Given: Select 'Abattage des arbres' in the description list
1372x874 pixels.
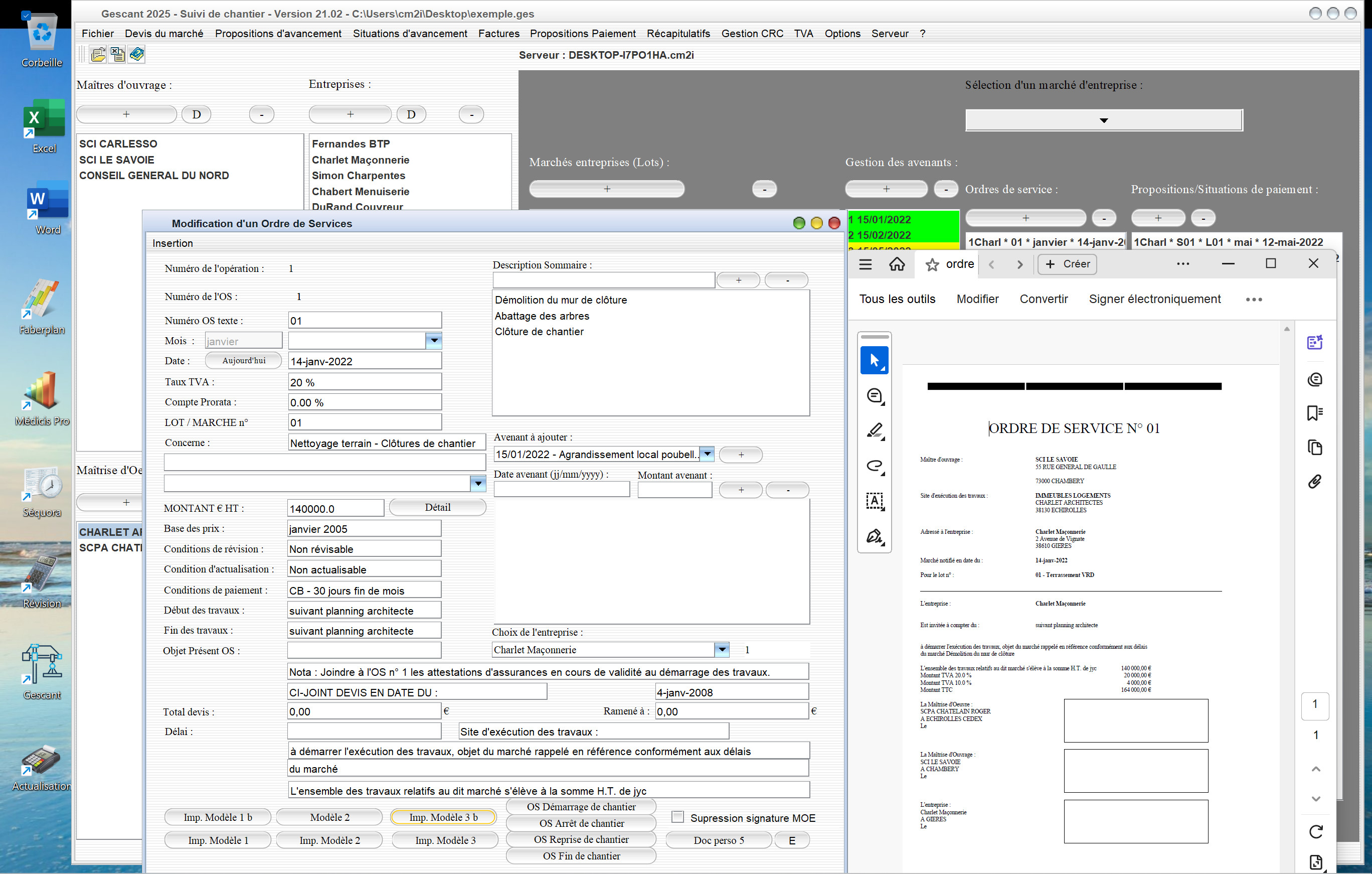Looking at the screenshot, I should [x=542, y=316].
